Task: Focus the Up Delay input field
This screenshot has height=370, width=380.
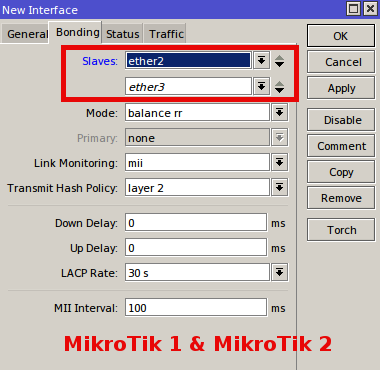Action: tap(196, 247)
